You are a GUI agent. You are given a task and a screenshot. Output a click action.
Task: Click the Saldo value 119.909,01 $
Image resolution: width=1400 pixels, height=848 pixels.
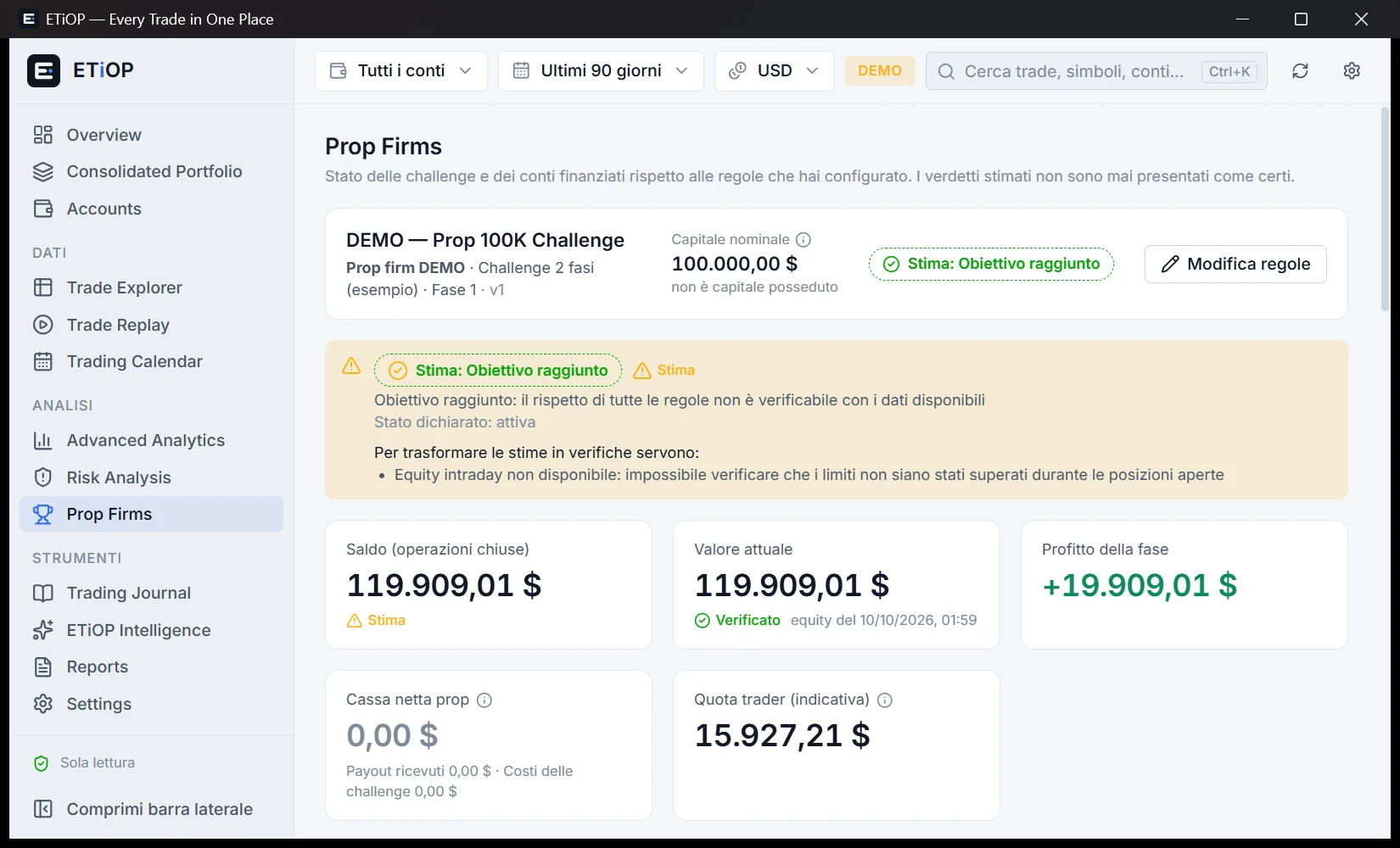click(444, 585)
